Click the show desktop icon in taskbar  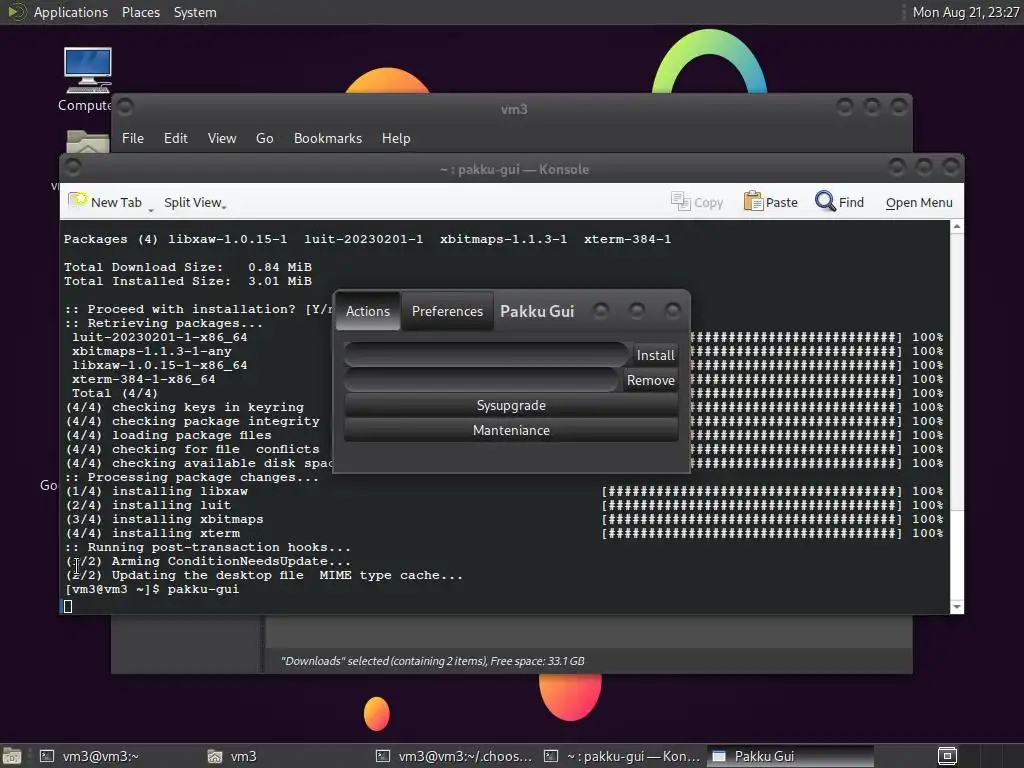pos(12,756)
